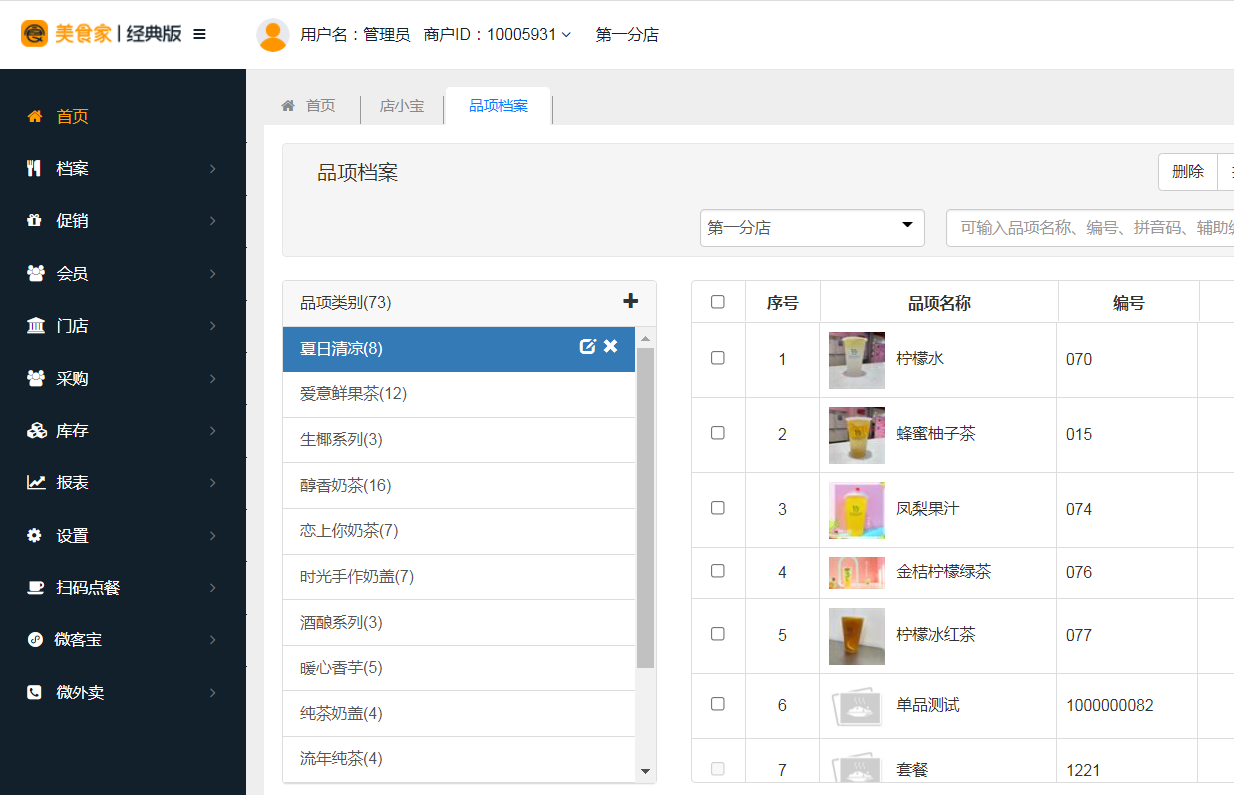
Task: Expand the 报表 sidebar menu
Action: pyautogui.click(x=122, y=482)
